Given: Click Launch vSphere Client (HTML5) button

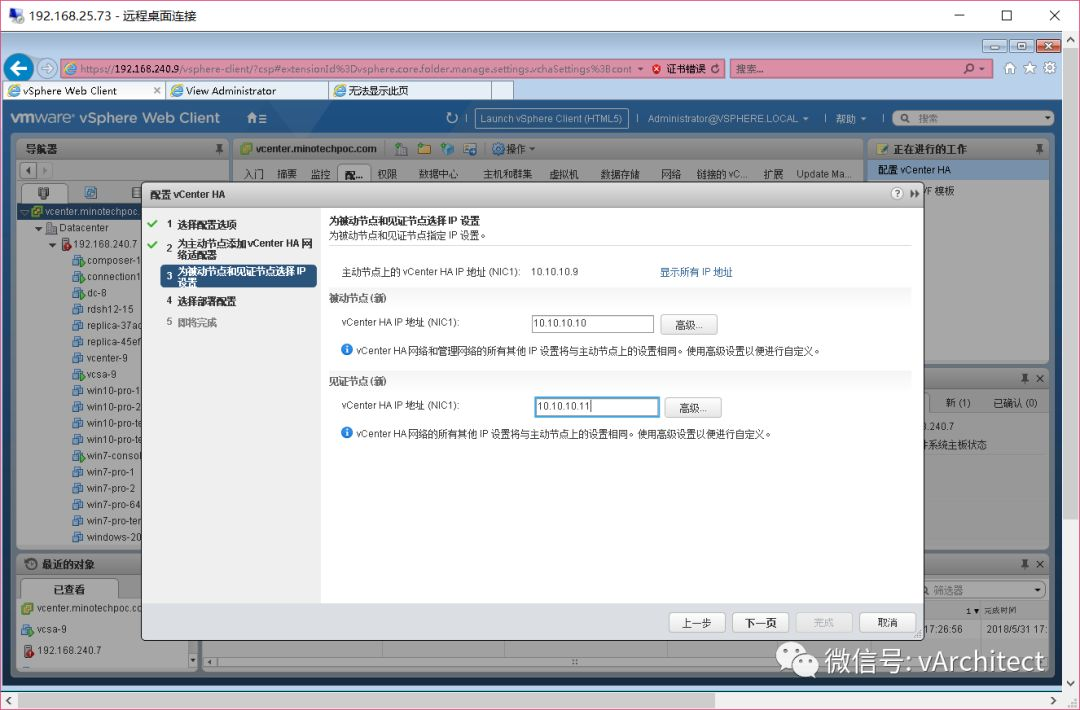Looking at the screenshot, I should click(x=551, y=118).
